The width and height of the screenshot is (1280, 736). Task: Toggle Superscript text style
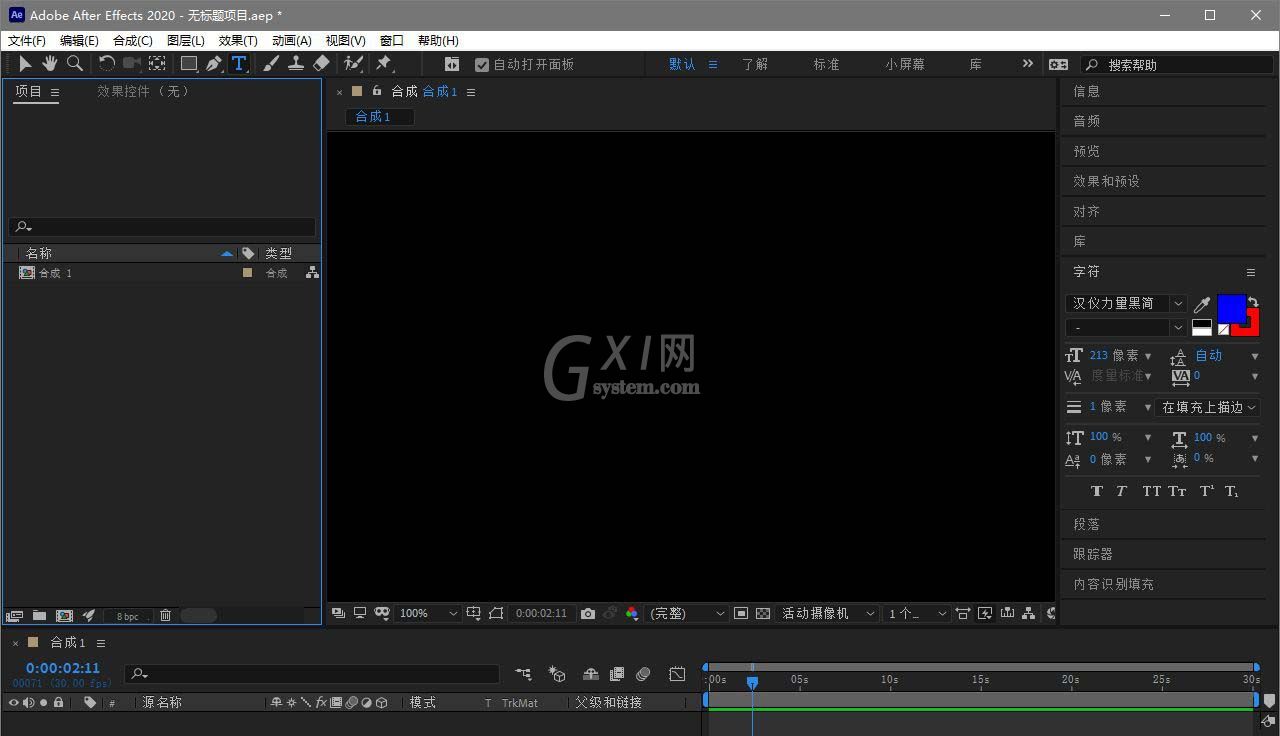(x=1206, y=491)
